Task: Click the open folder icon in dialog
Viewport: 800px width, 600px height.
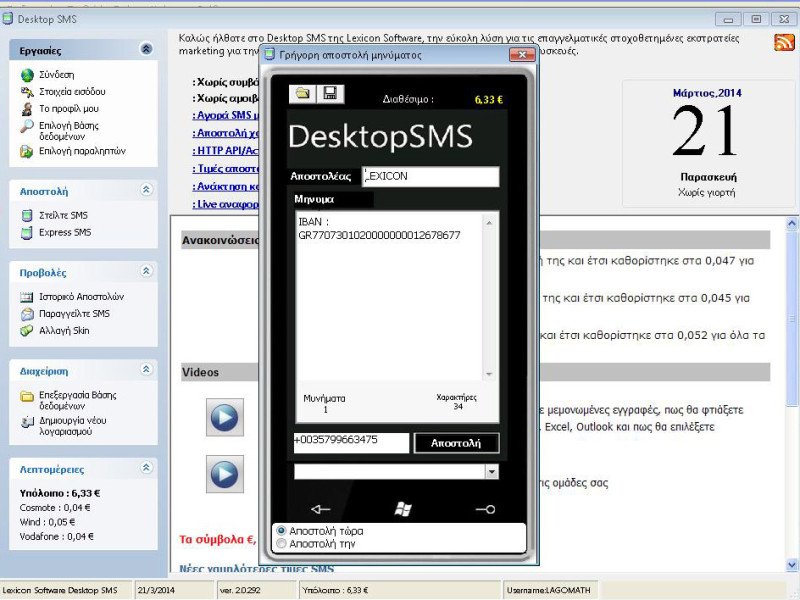Action: (303, 93)
